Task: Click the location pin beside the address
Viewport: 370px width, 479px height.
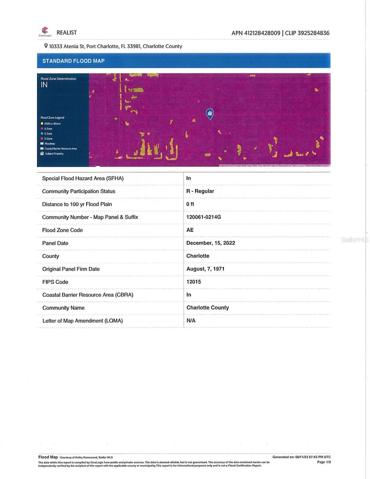Action: 46,46
